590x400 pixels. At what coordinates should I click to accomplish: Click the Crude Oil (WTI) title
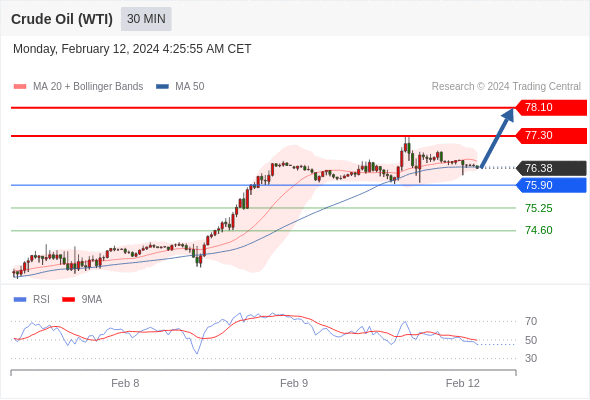click(62, 19)
